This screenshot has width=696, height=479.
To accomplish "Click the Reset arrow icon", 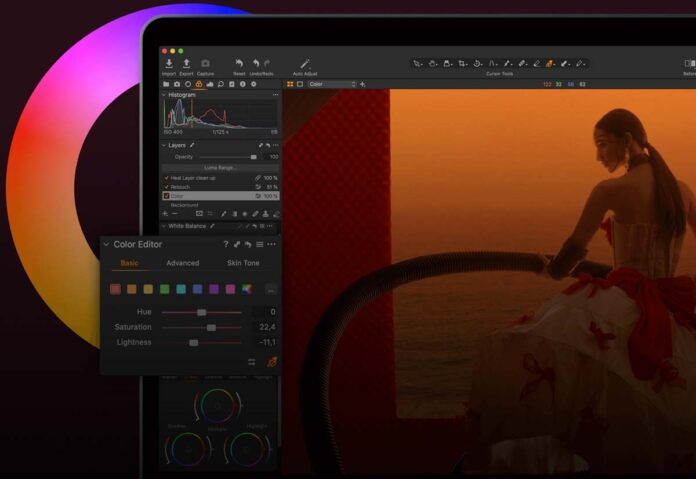I will coord(239,64).
